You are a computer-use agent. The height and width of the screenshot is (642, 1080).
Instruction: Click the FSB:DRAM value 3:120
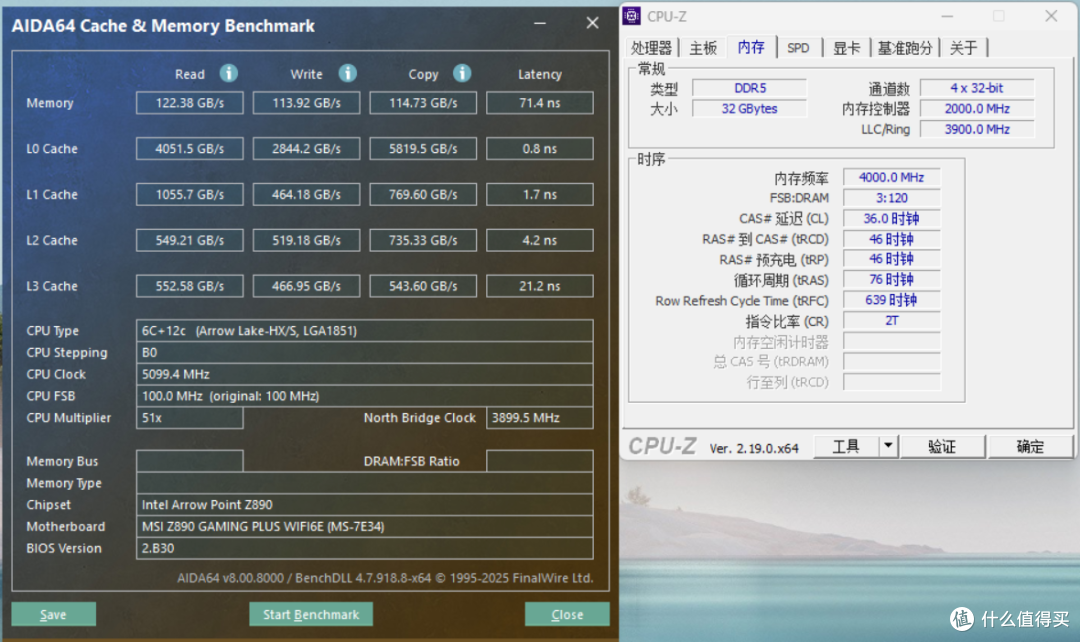point(891,198)
